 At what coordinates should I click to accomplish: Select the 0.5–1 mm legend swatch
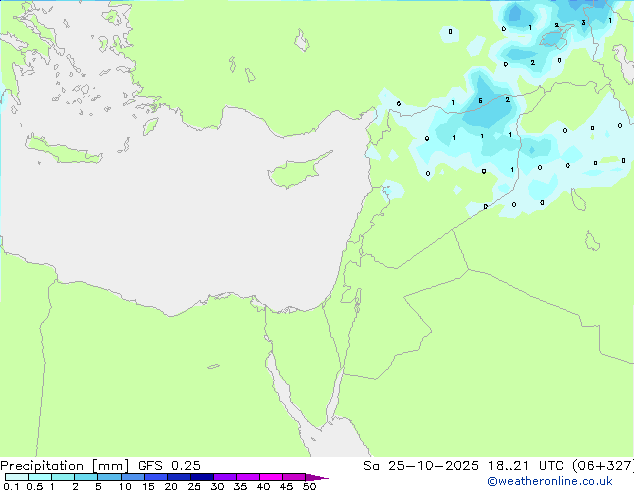coord(40,477)
